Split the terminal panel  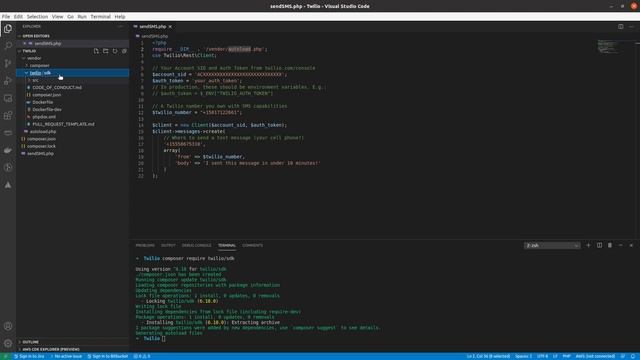coord(599,245)
